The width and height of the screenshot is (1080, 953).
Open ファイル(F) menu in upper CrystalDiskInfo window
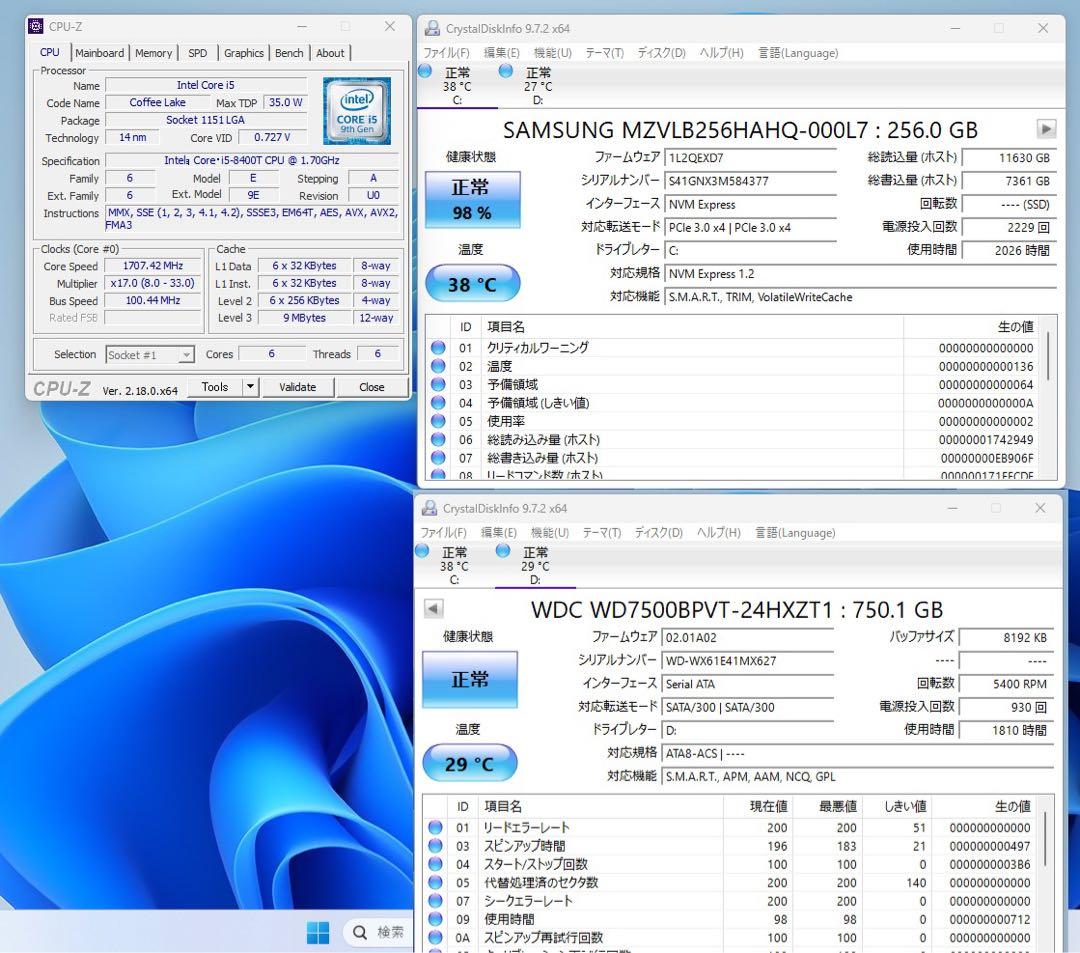click(x=446, y=53)
